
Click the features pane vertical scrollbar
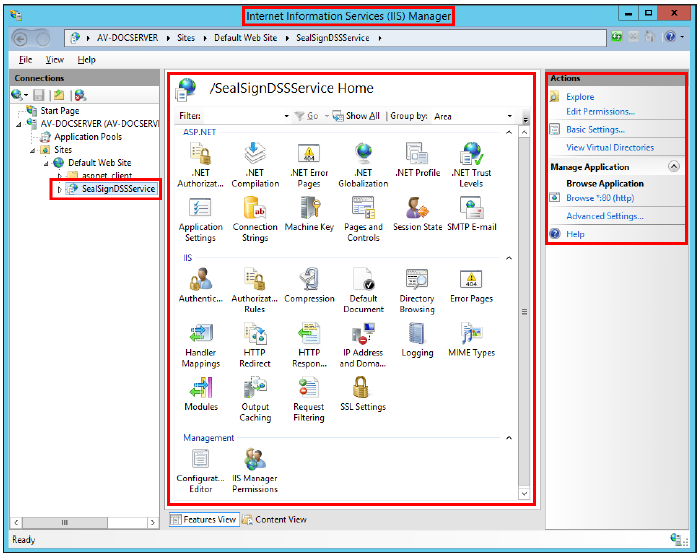point(524,310)
